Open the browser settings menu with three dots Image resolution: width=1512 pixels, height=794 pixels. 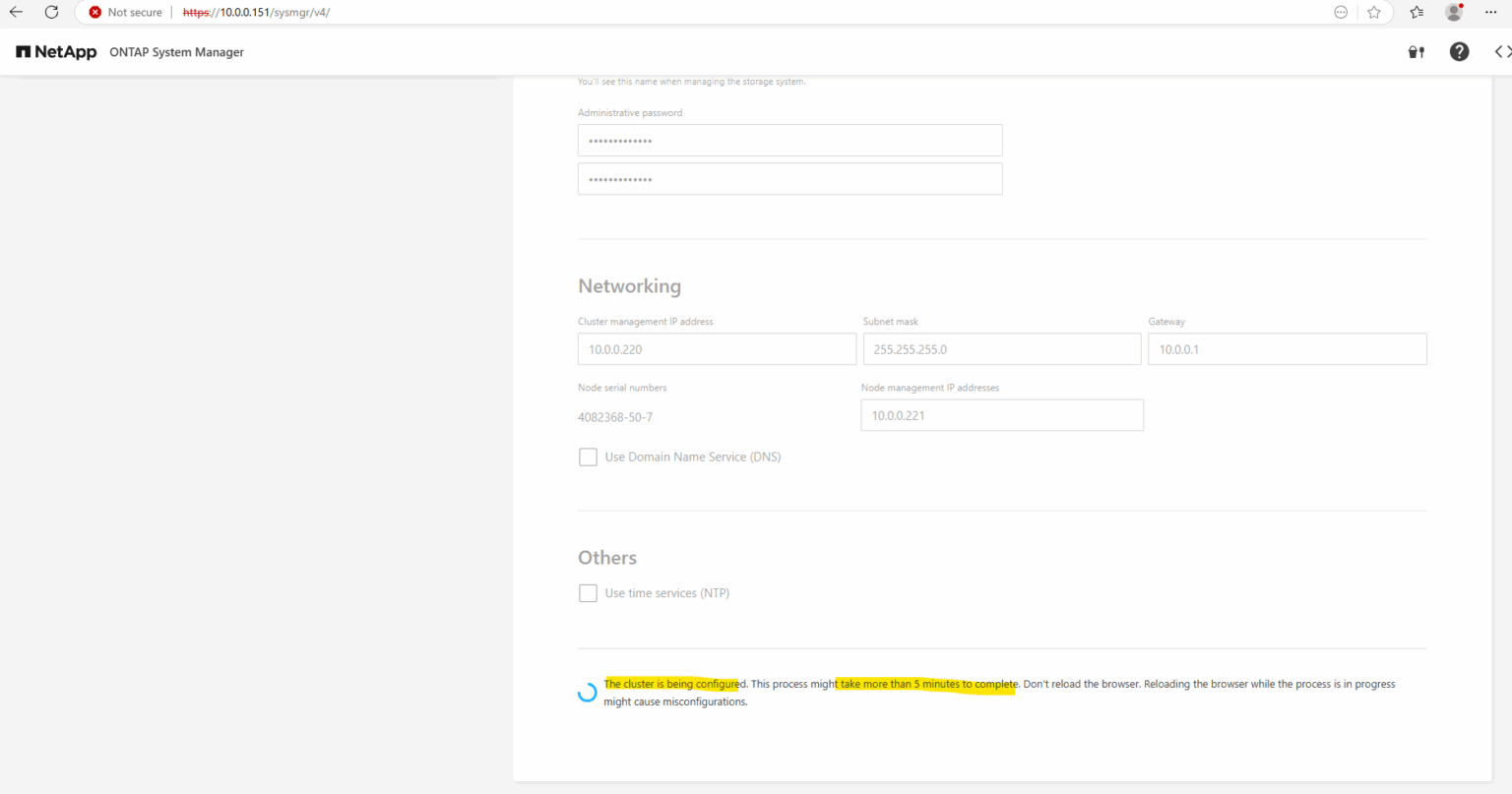click(x=1490, y=12)
